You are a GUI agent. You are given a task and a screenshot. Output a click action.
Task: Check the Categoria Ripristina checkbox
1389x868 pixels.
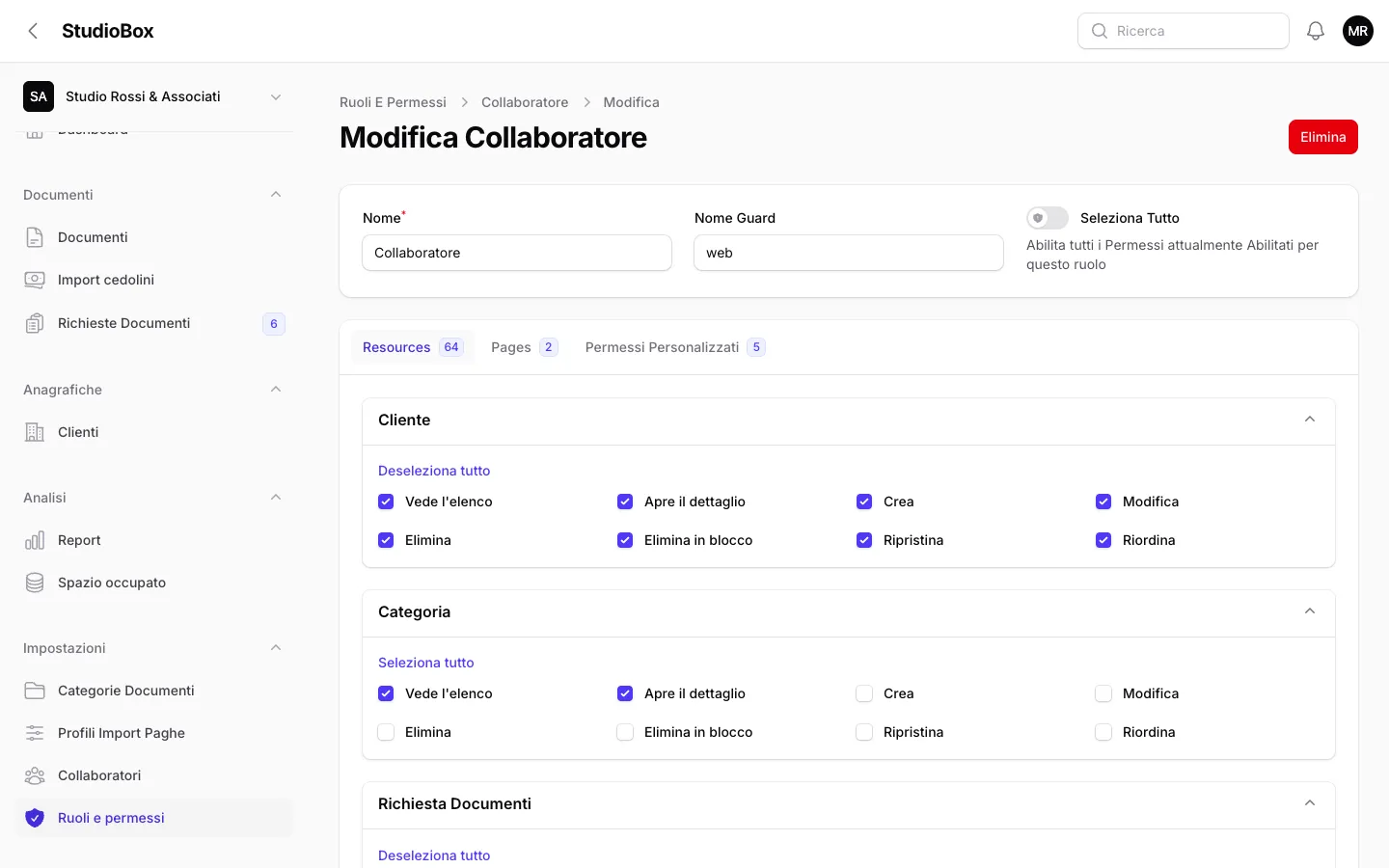[x=864, y=732]
